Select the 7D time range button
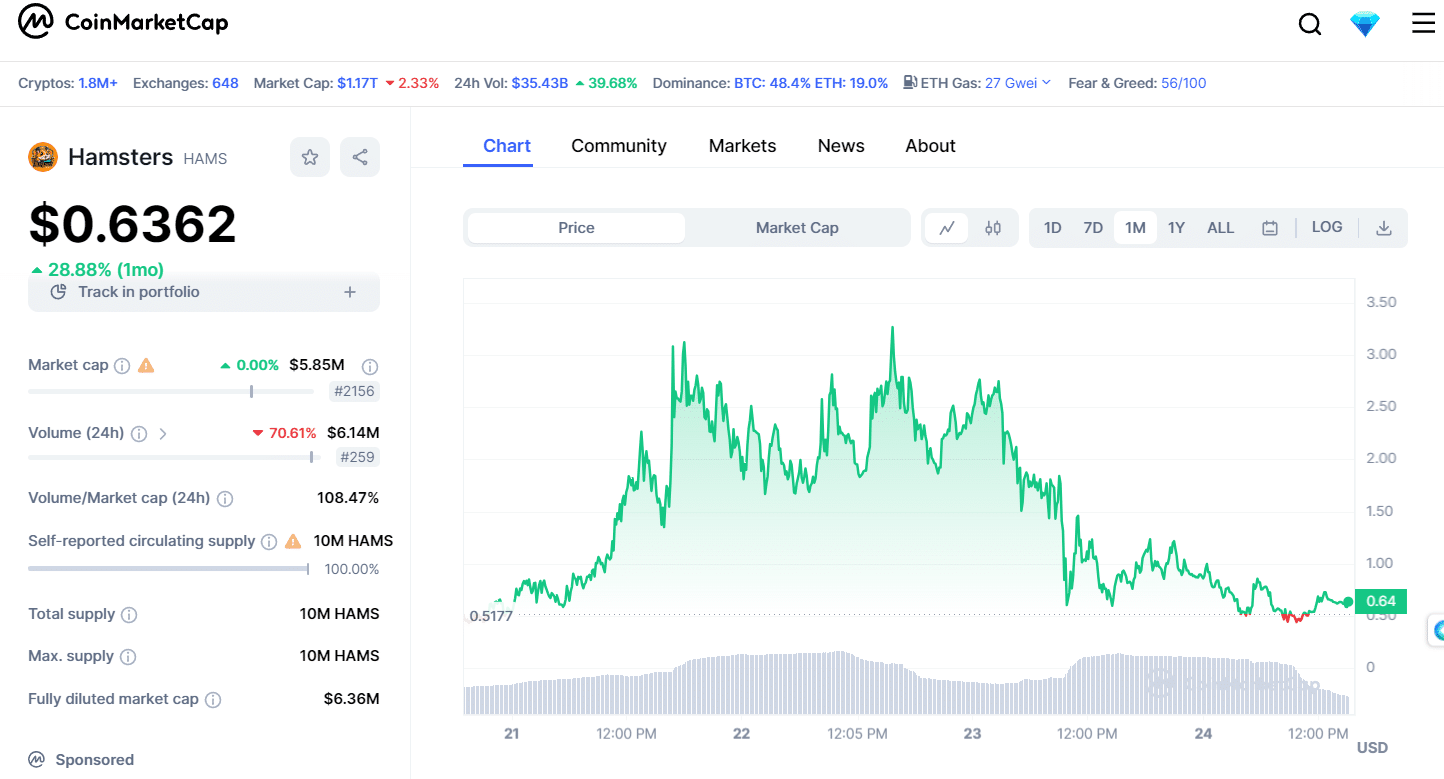Screen dimensions: 1444x779 click(1093, 228)
